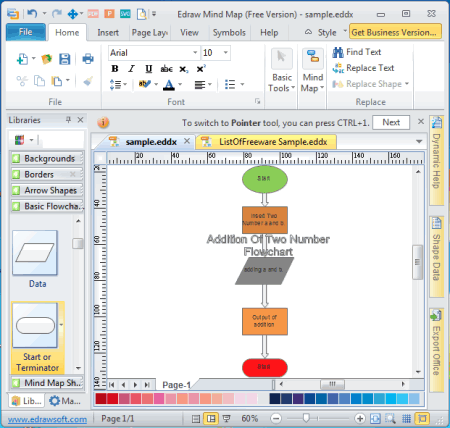The width and height of the screenshot is (450, 428).
Task: Pick the dark red color swatch
Action: pyautogui.click(x=101, y=399)
